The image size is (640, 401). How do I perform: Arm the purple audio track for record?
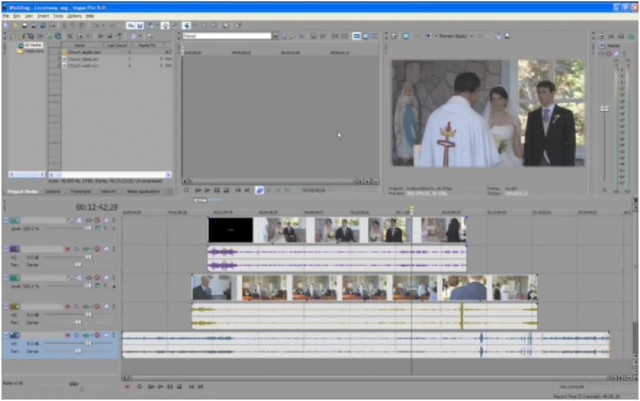click(x=68, y=249)
